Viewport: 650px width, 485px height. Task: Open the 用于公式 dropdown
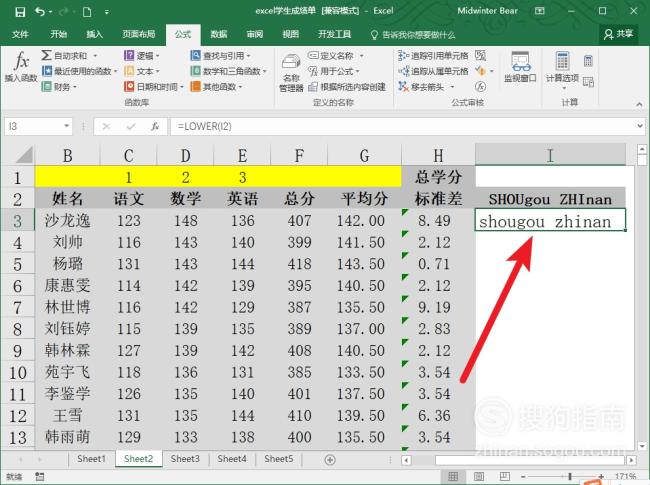point(334,71)
